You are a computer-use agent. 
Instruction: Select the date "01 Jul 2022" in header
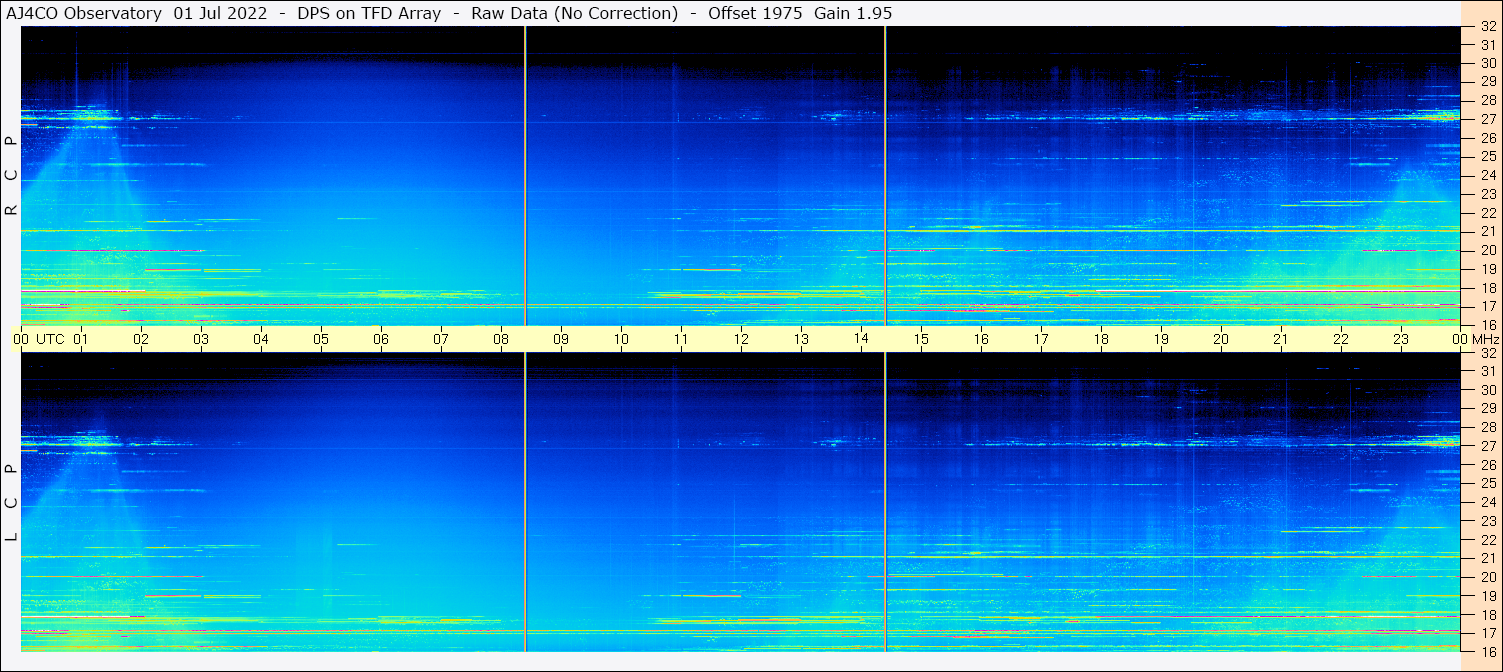(x=220, y=13)
